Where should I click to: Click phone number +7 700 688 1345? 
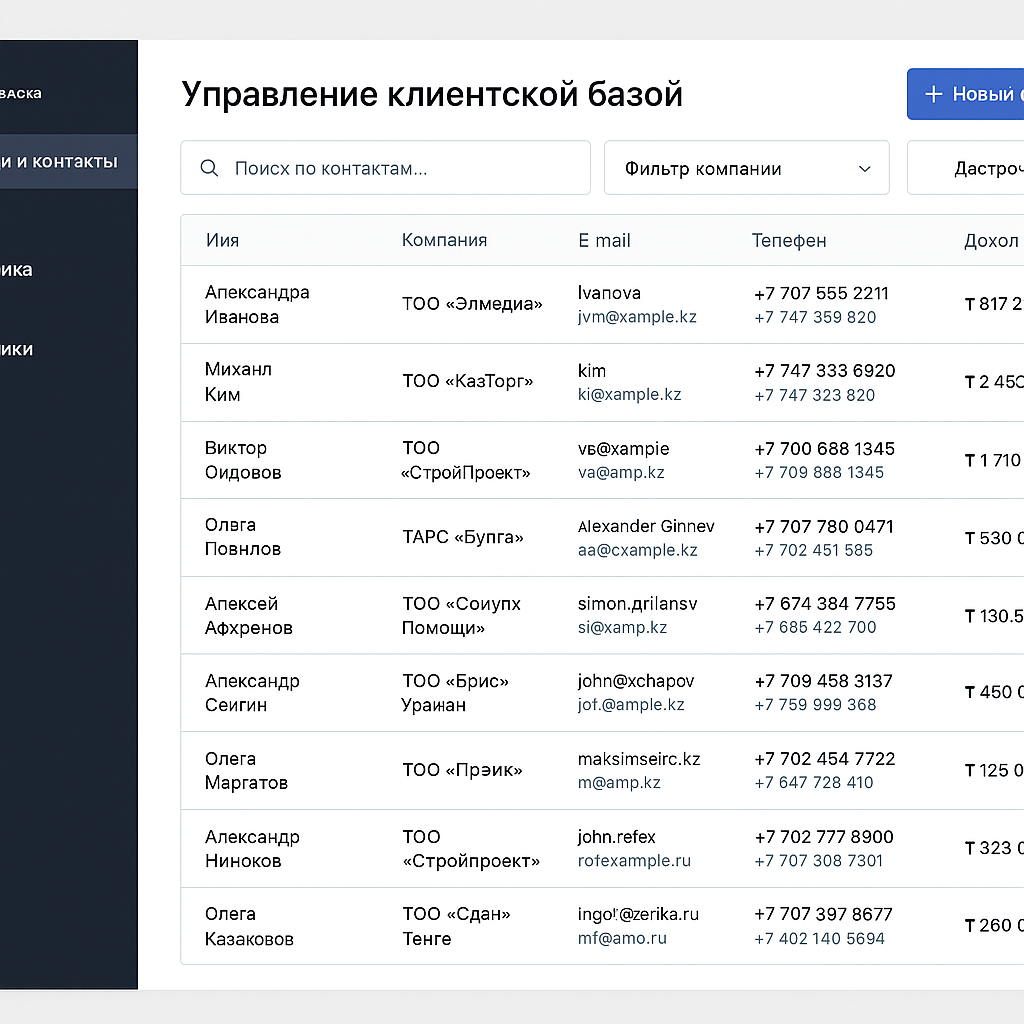[x=825, y=449]
